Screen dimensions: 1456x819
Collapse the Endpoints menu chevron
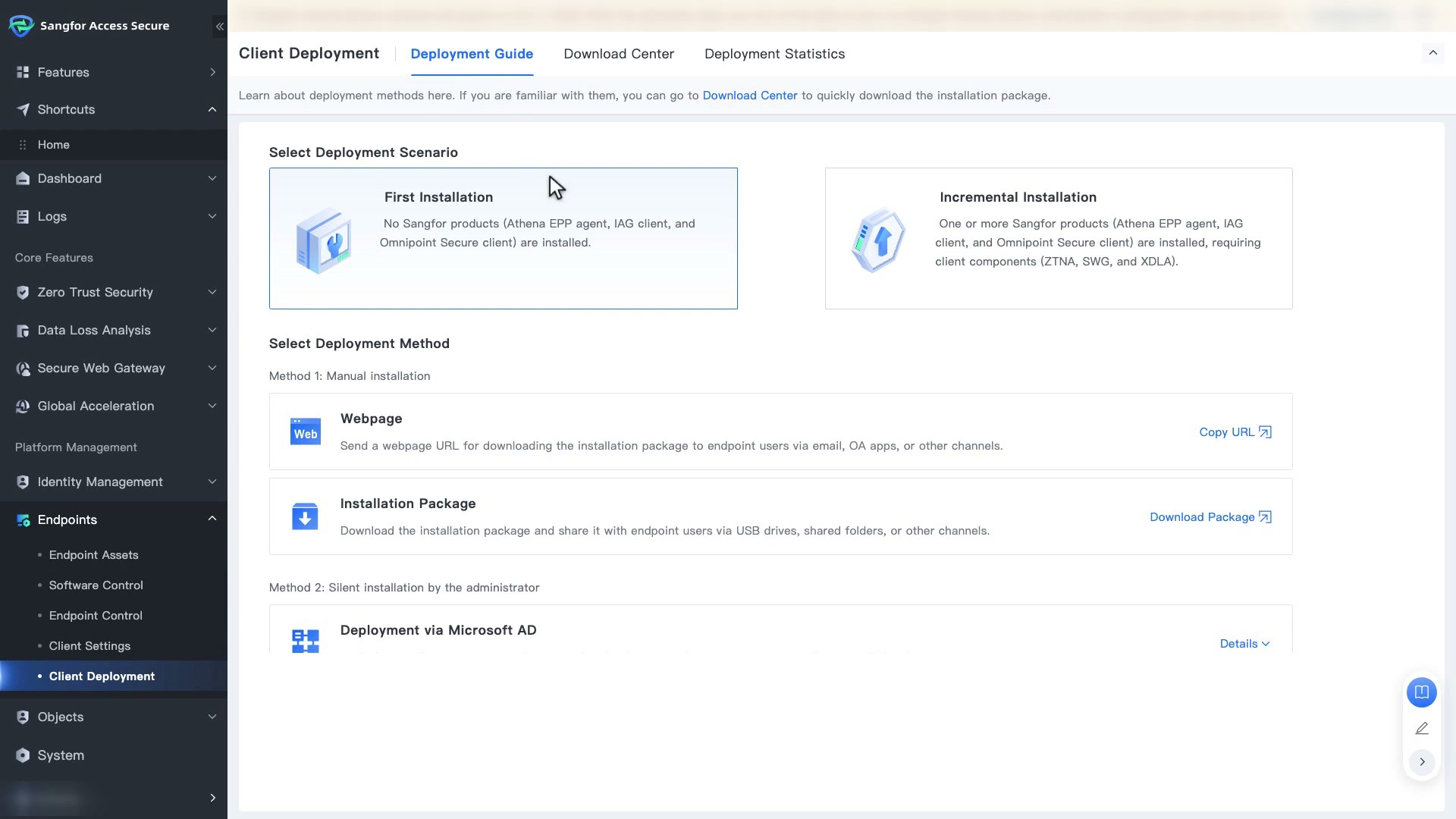pos(212,519)
